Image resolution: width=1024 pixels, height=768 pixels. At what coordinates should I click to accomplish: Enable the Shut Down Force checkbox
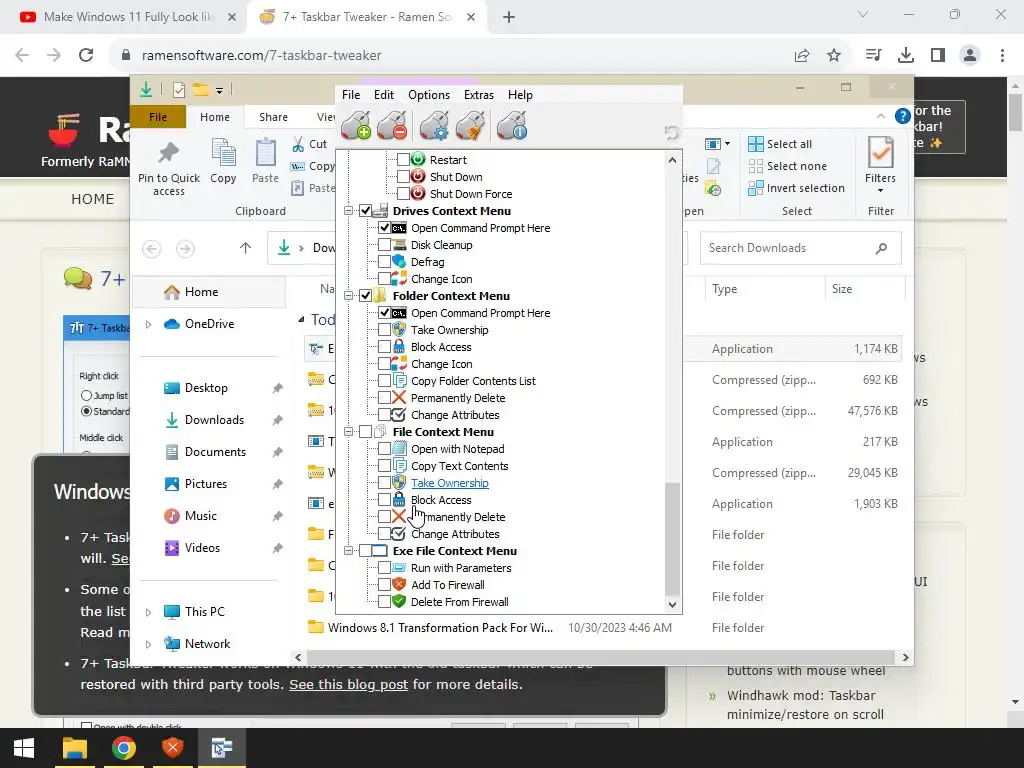[403, 193]
